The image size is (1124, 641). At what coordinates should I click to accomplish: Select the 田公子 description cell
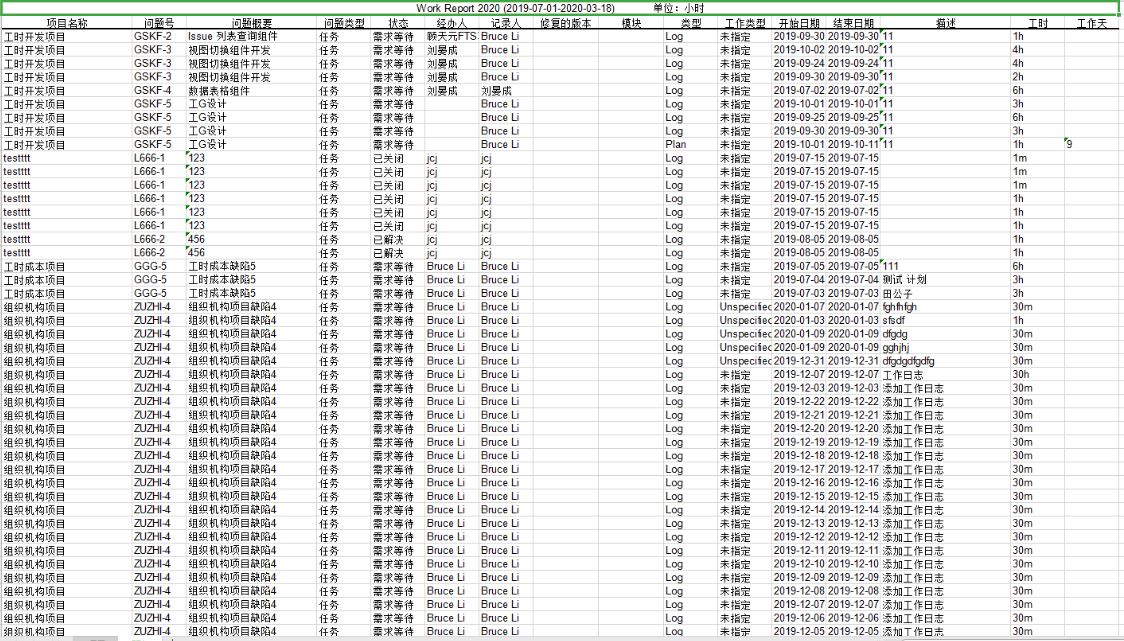(898, 293)
